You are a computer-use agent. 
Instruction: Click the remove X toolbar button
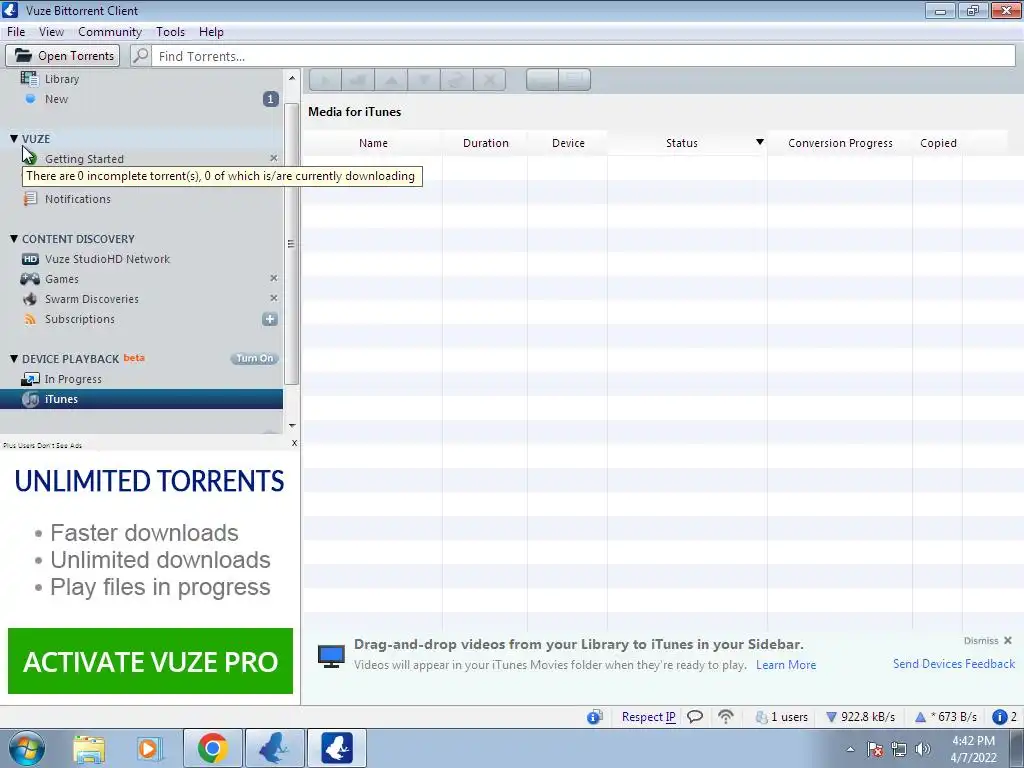click(x=489, y=80)
